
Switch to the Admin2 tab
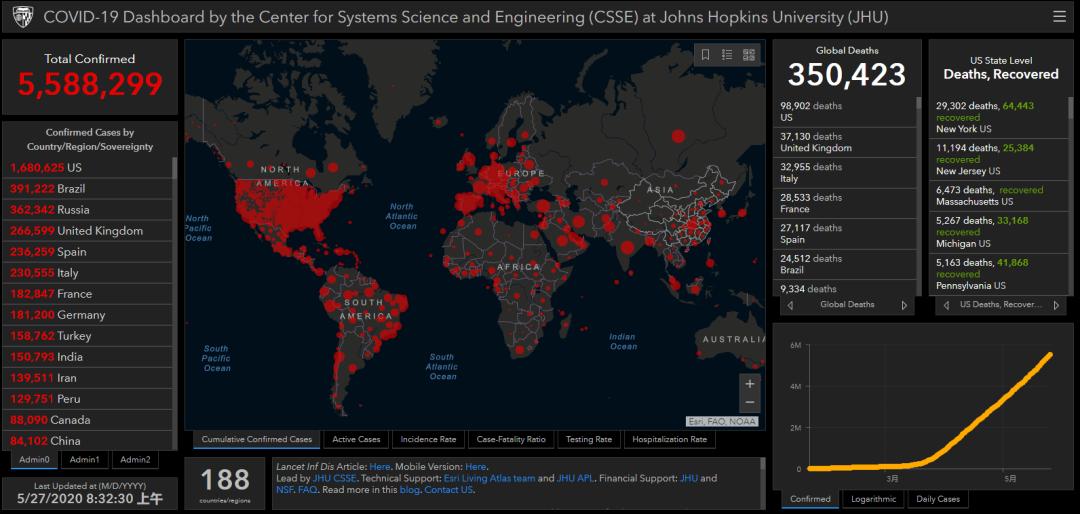point(134,460)
